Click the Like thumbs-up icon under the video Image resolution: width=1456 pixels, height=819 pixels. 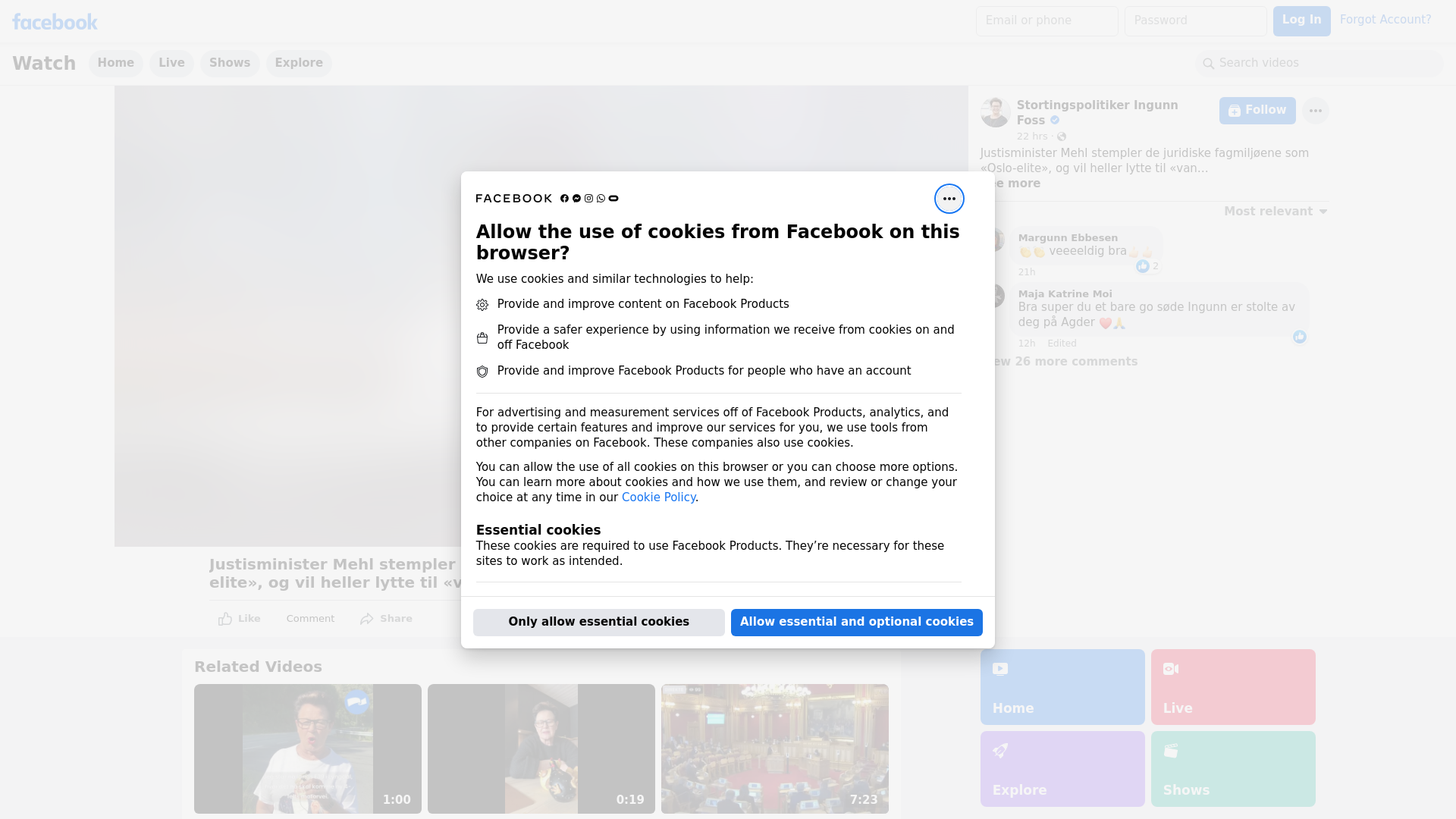pyautogui.click(x=225, y=619)
